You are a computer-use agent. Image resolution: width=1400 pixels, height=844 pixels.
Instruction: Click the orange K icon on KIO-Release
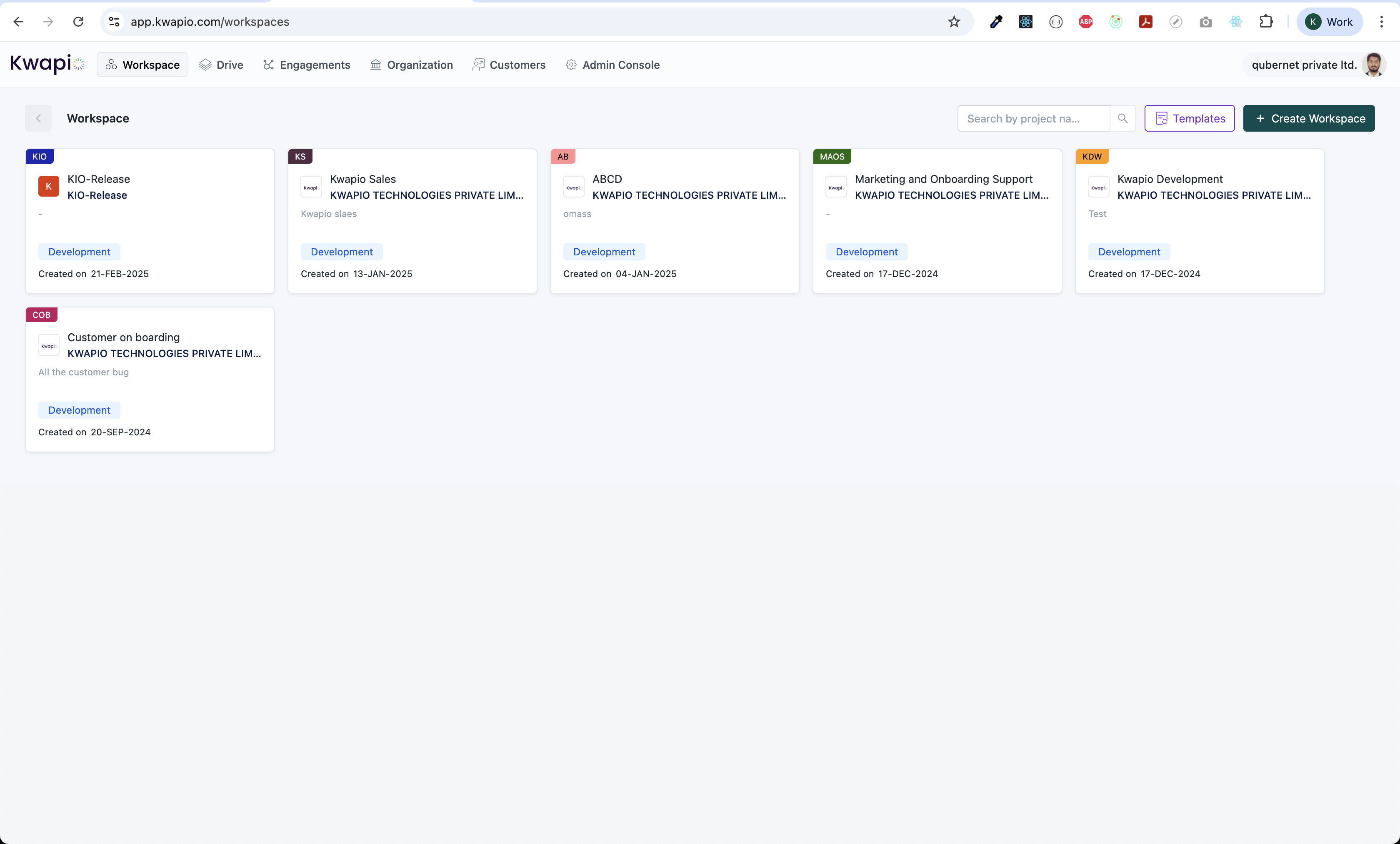(48, 186)
